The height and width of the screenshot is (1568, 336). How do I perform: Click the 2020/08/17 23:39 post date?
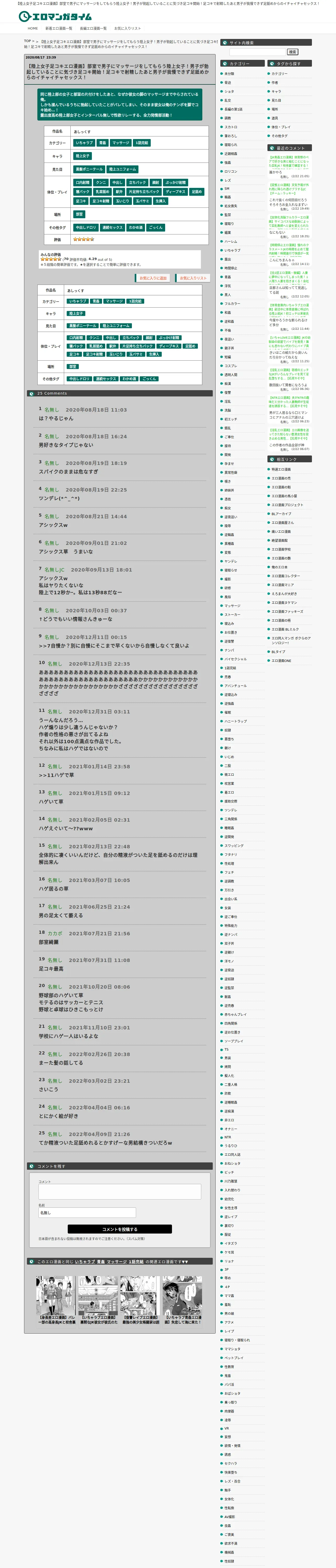(41, 57)
